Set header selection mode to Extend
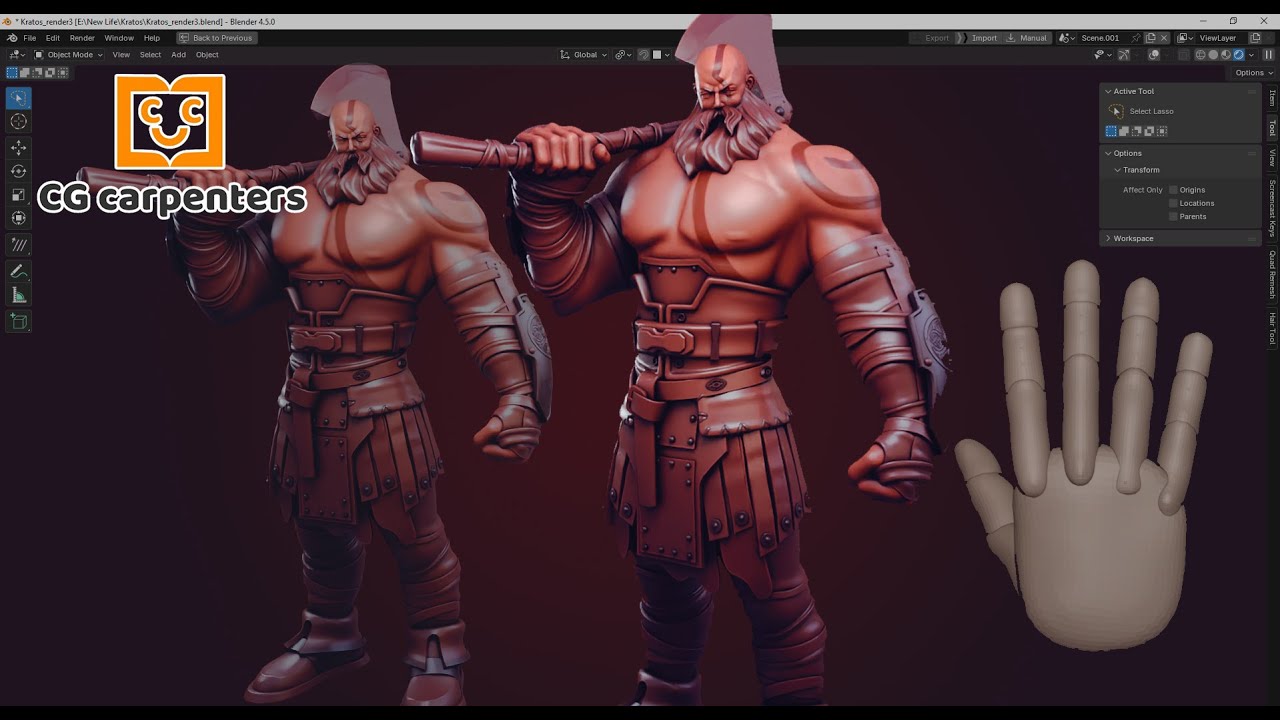The image size is (1280, 720). coord(25,72)
